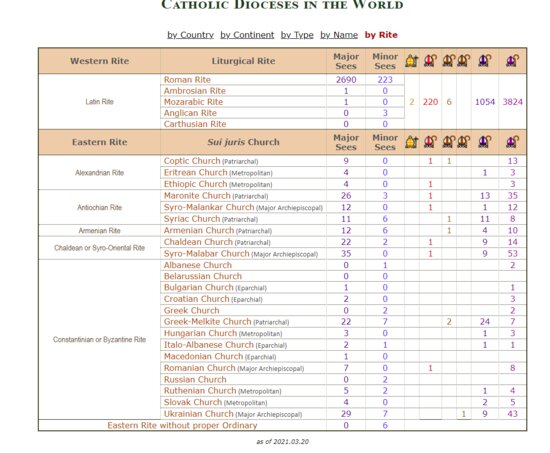The height and width of the screenshot is (453, 550).
Task: Click the Roman Rite major sees count 2690
Action: click(346, 80)
